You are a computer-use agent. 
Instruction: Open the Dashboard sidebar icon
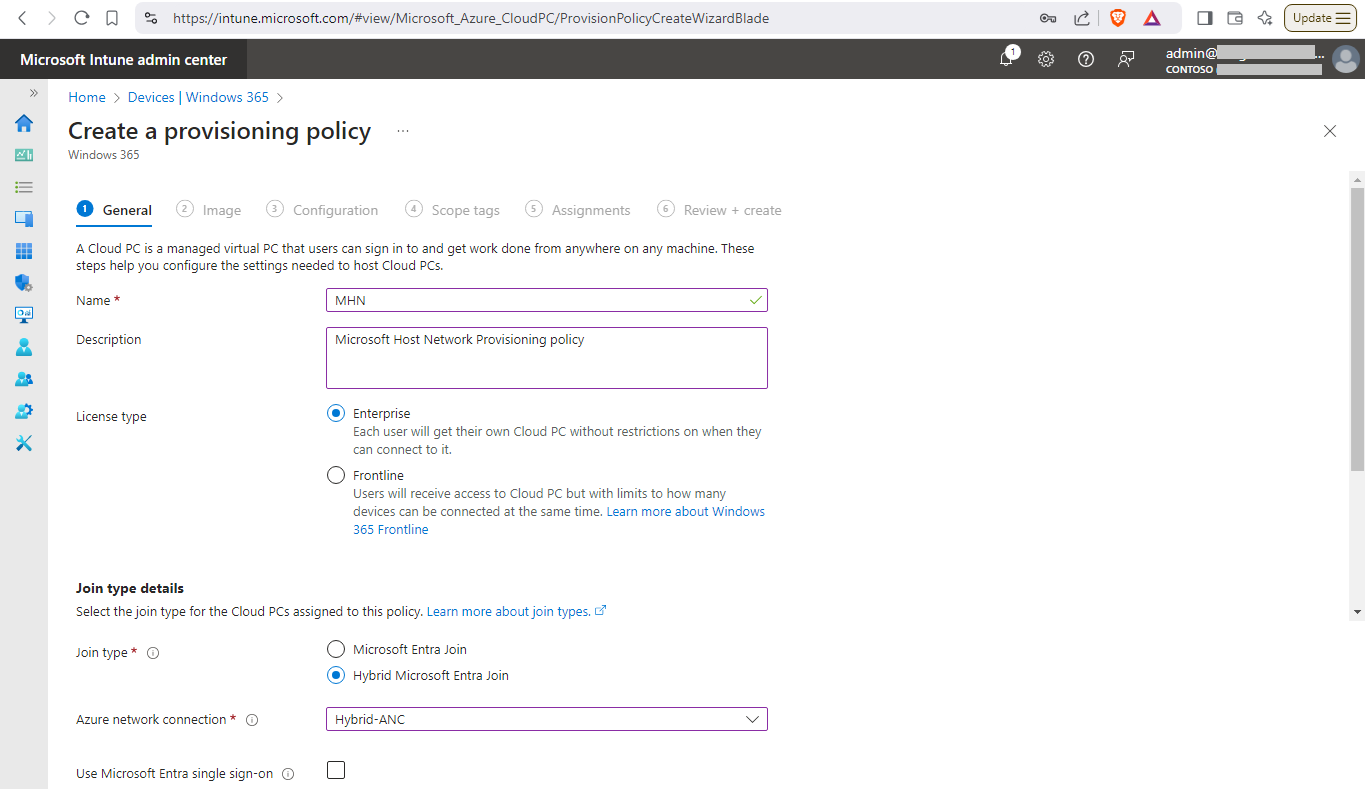click(24, 155)
